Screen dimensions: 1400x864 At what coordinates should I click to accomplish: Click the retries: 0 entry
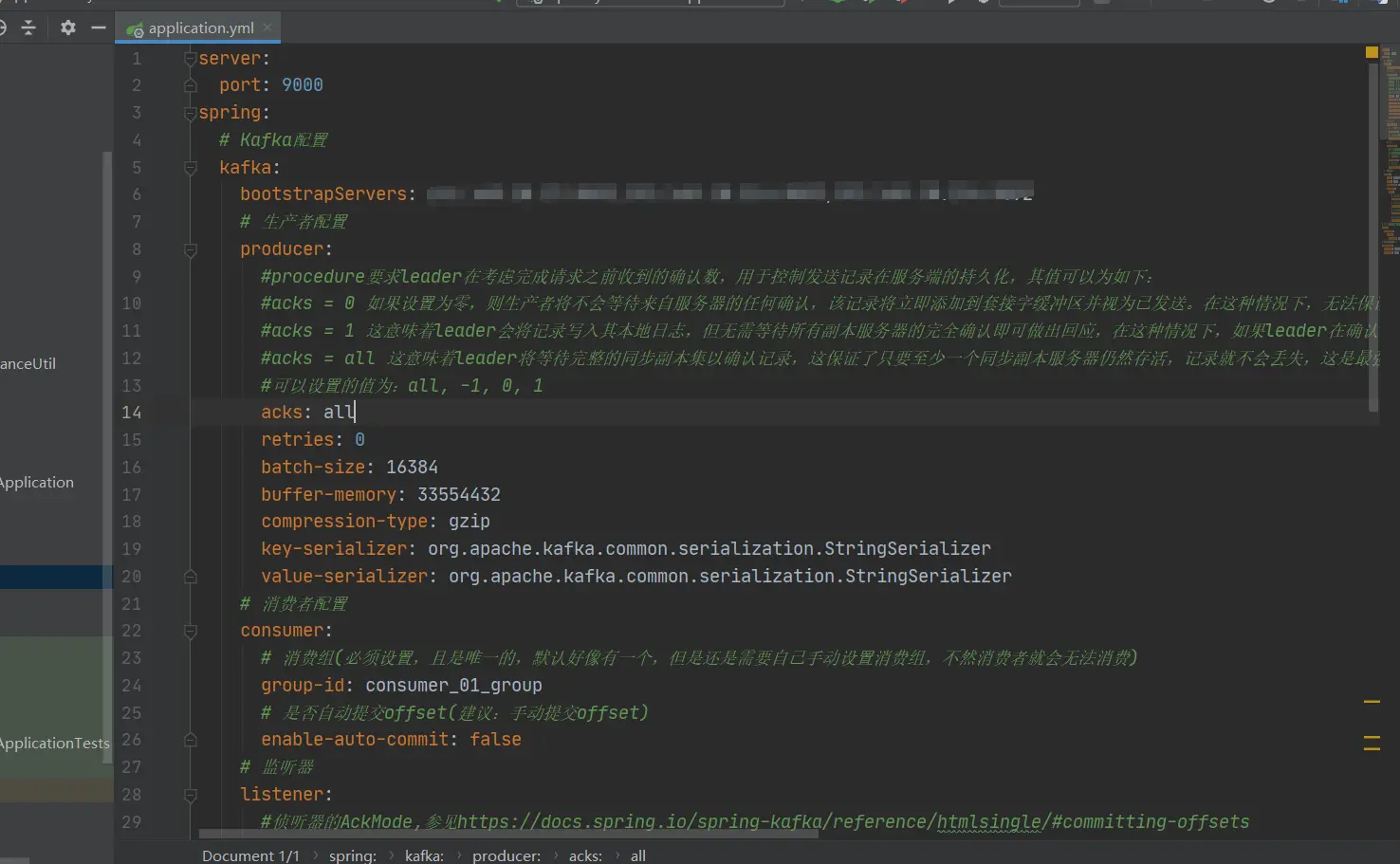(313, 440)
